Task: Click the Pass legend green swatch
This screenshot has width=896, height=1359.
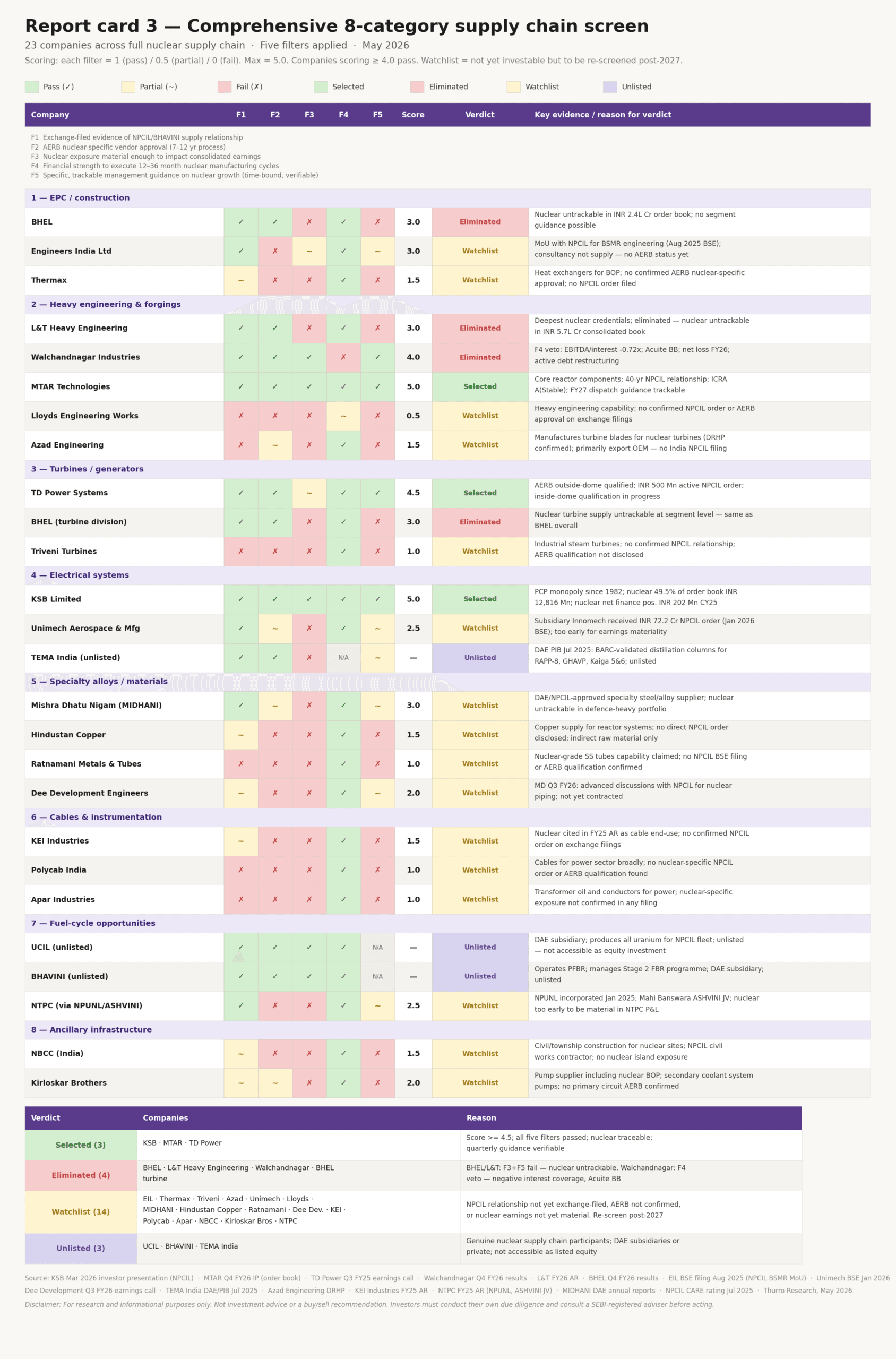Action: pos(32,87)
